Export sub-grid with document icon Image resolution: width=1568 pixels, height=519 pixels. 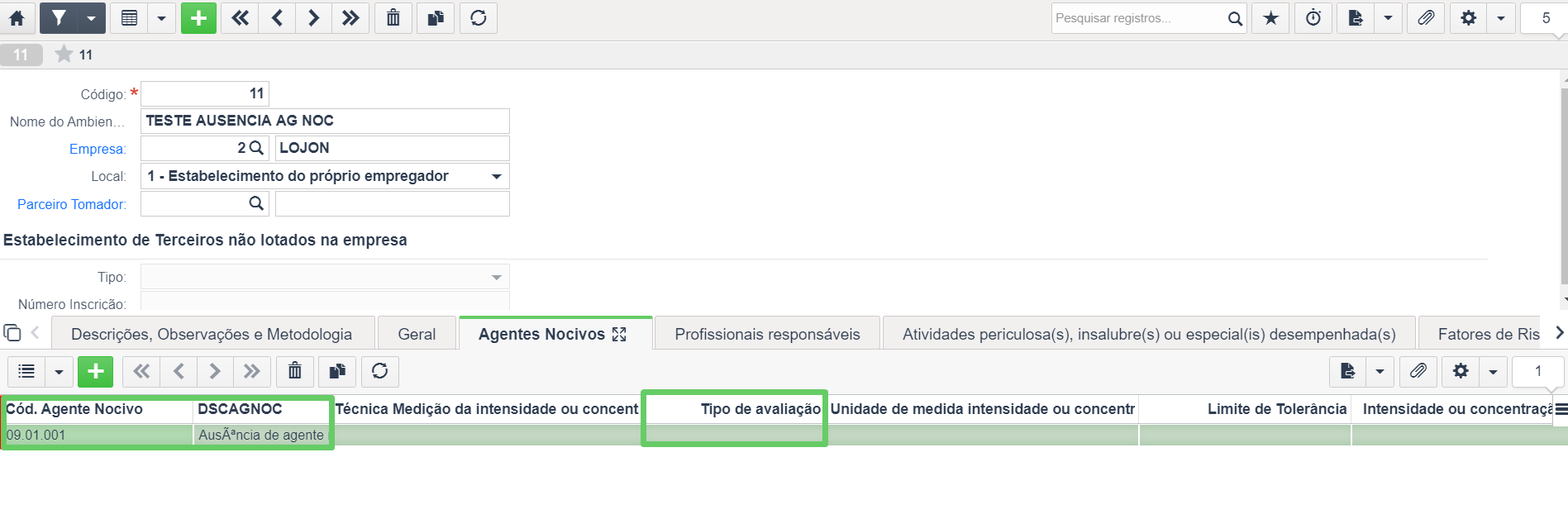pos(1348,371)
